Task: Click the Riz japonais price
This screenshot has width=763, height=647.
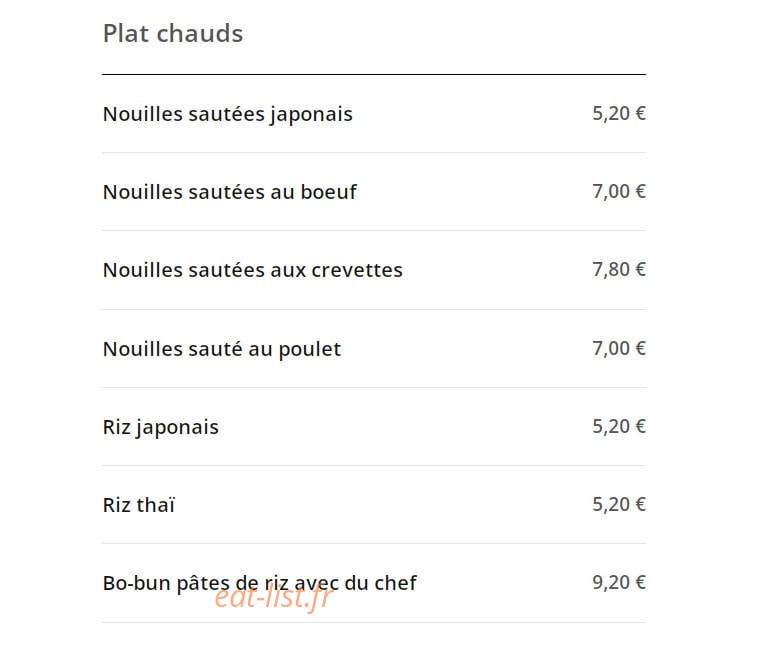Action: click(618, 426)
